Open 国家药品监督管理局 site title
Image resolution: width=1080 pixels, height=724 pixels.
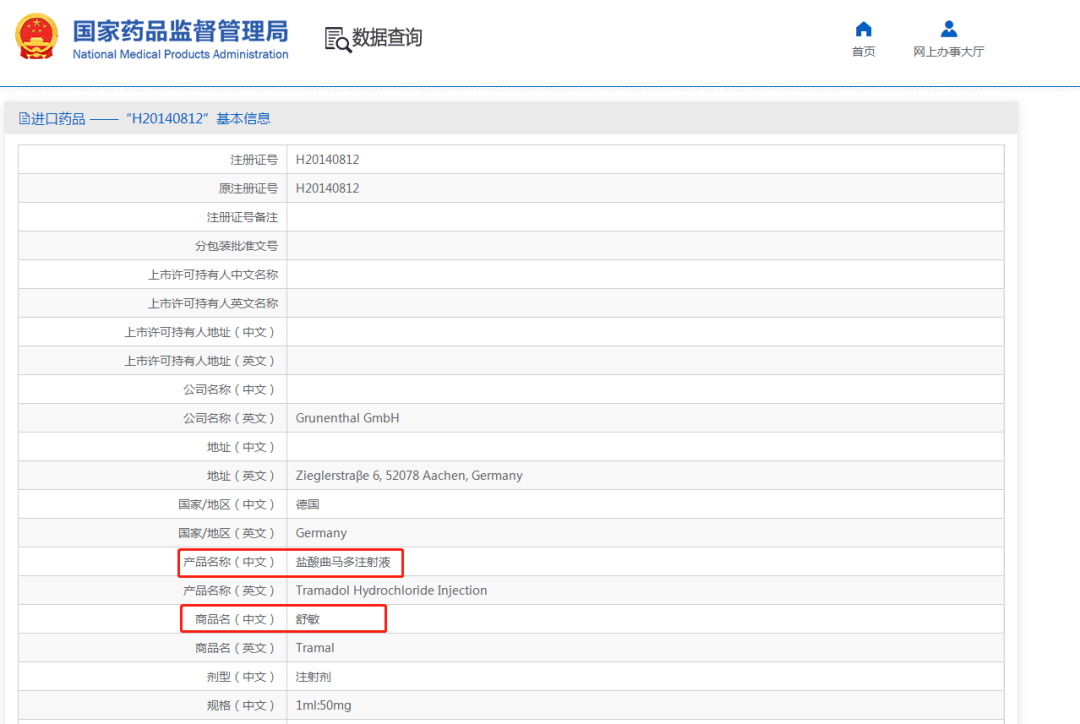tap(180, 31)
